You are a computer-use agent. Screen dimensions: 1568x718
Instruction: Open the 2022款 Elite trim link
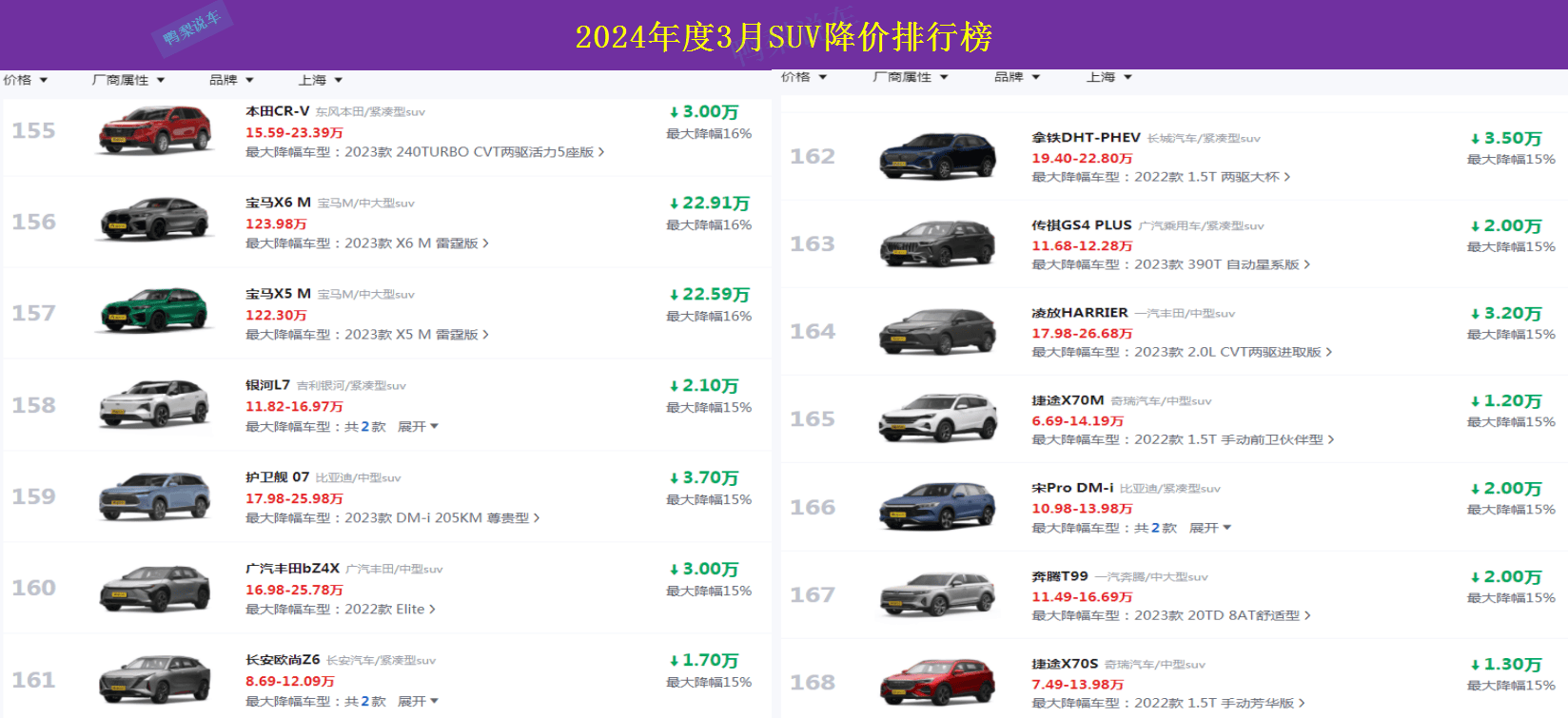tap(389, 610)
